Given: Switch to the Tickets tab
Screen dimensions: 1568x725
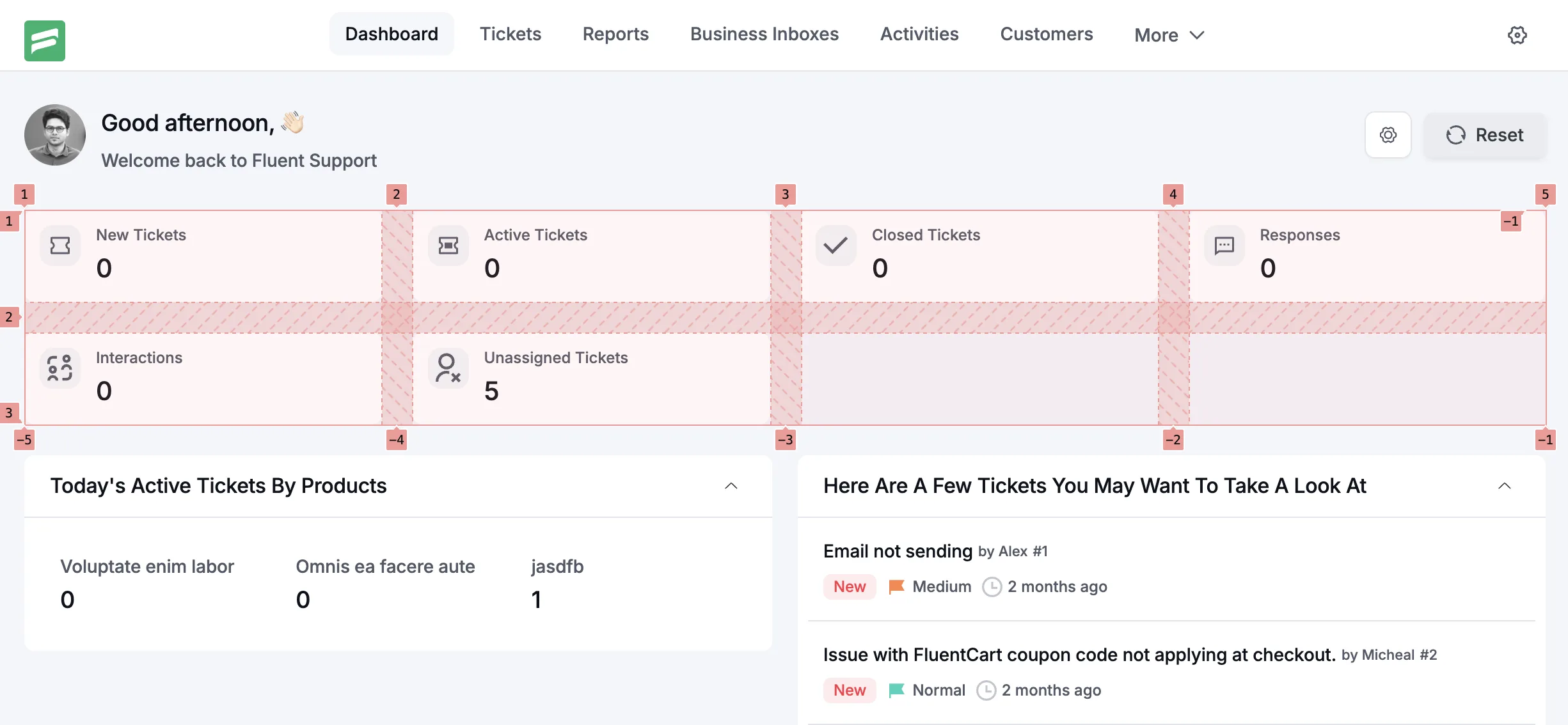Looking at the screenshot, I should click(x=510, y=34).
